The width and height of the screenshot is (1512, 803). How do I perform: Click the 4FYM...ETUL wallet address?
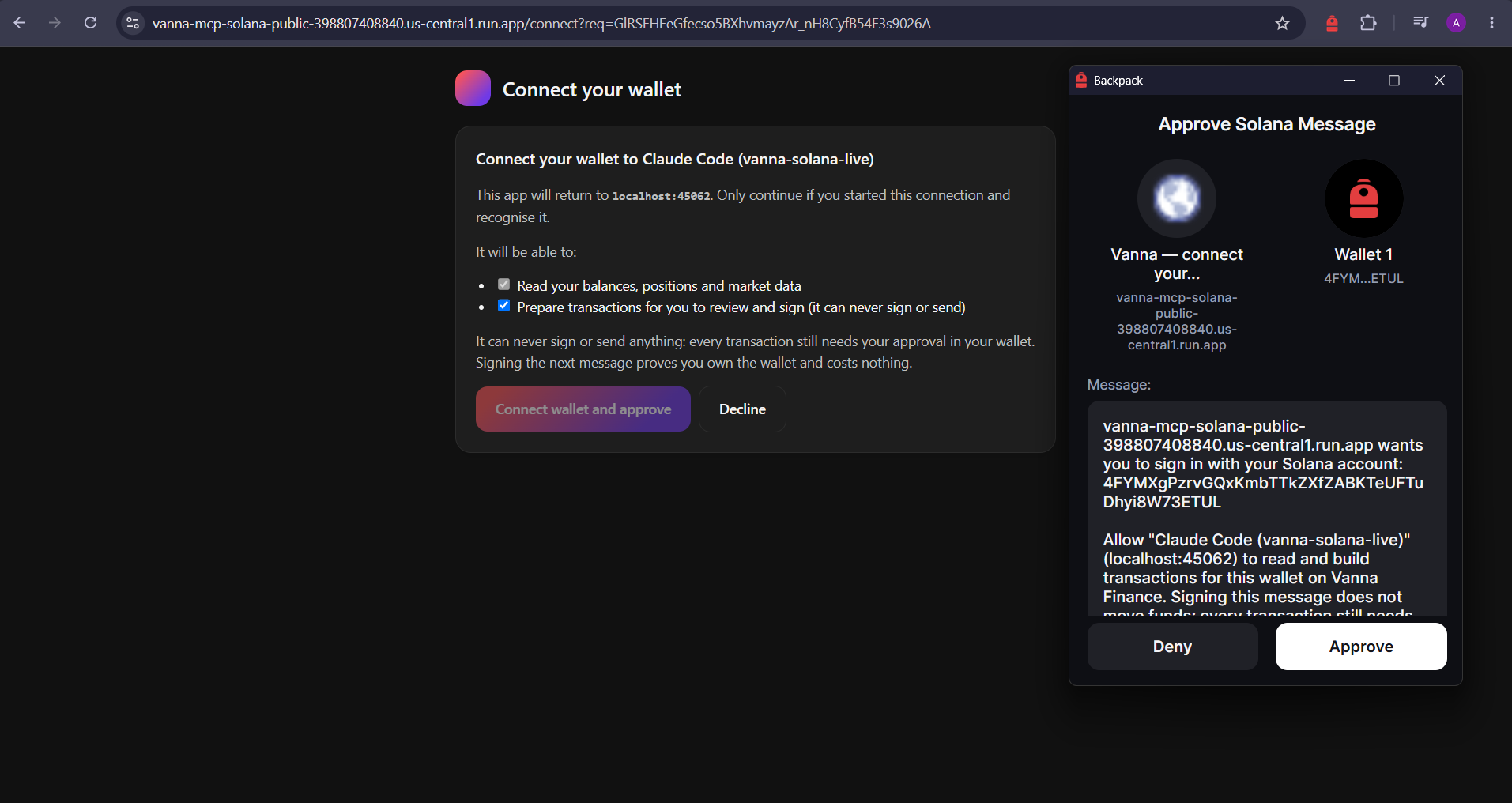tap(1363, 278)
